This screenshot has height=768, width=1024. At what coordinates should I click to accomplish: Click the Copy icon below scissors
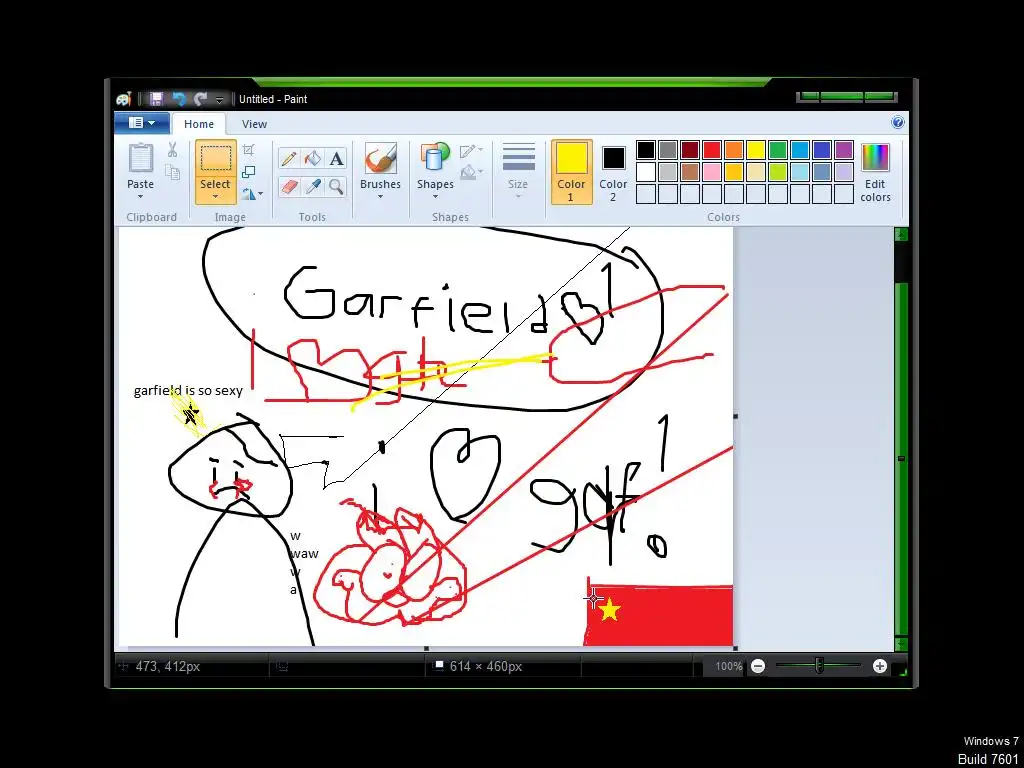click(172, 172)
